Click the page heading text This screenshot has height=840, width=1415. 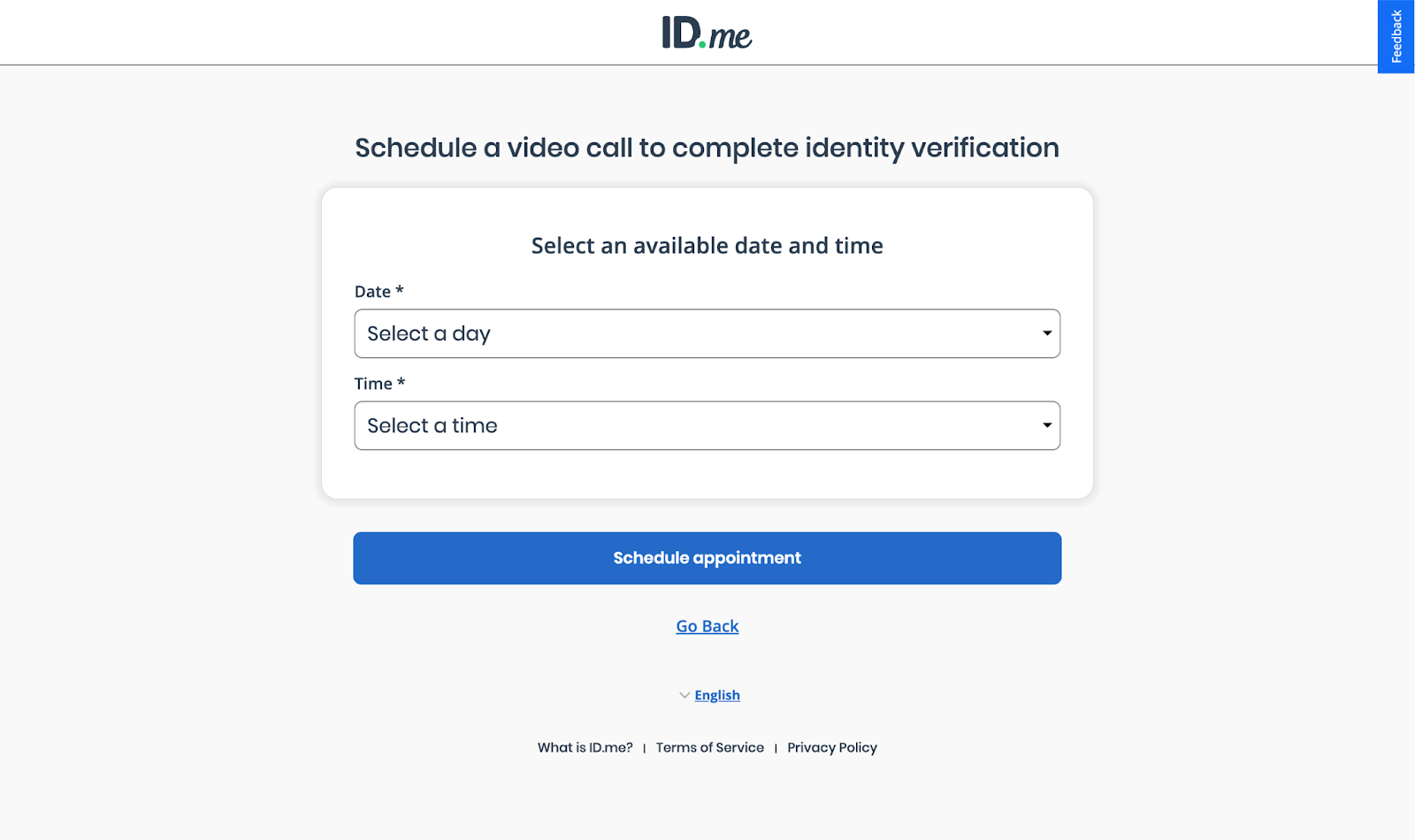[x=707, y=148]
